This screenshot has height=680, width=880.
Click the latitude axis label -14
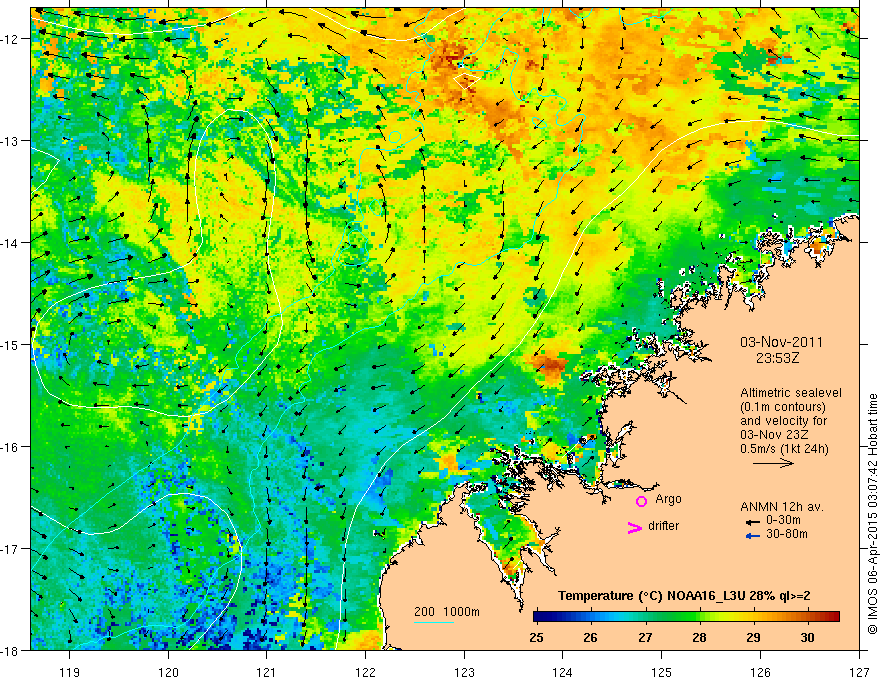coord(11,243)
